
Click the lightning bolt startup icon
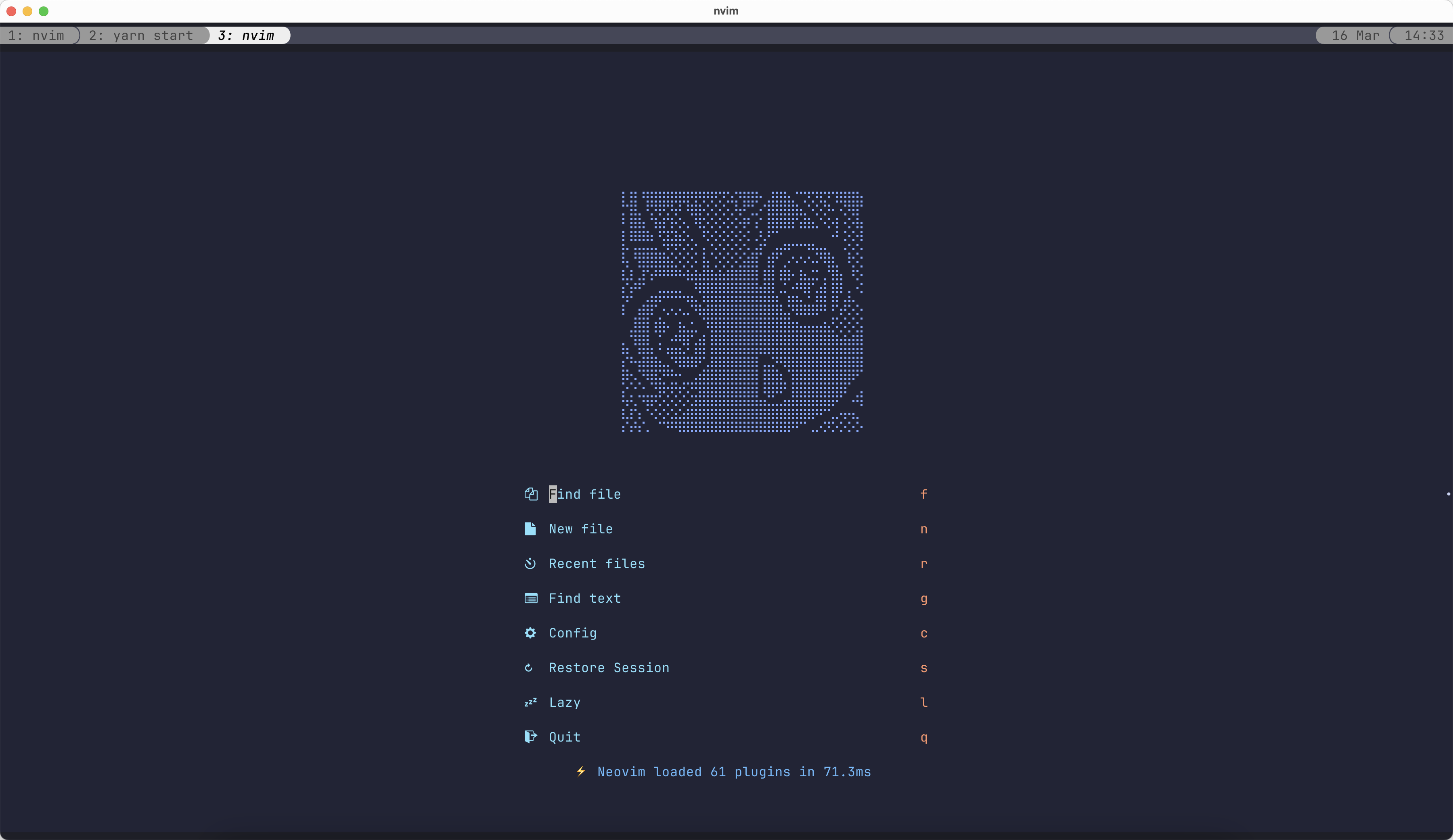581,771
